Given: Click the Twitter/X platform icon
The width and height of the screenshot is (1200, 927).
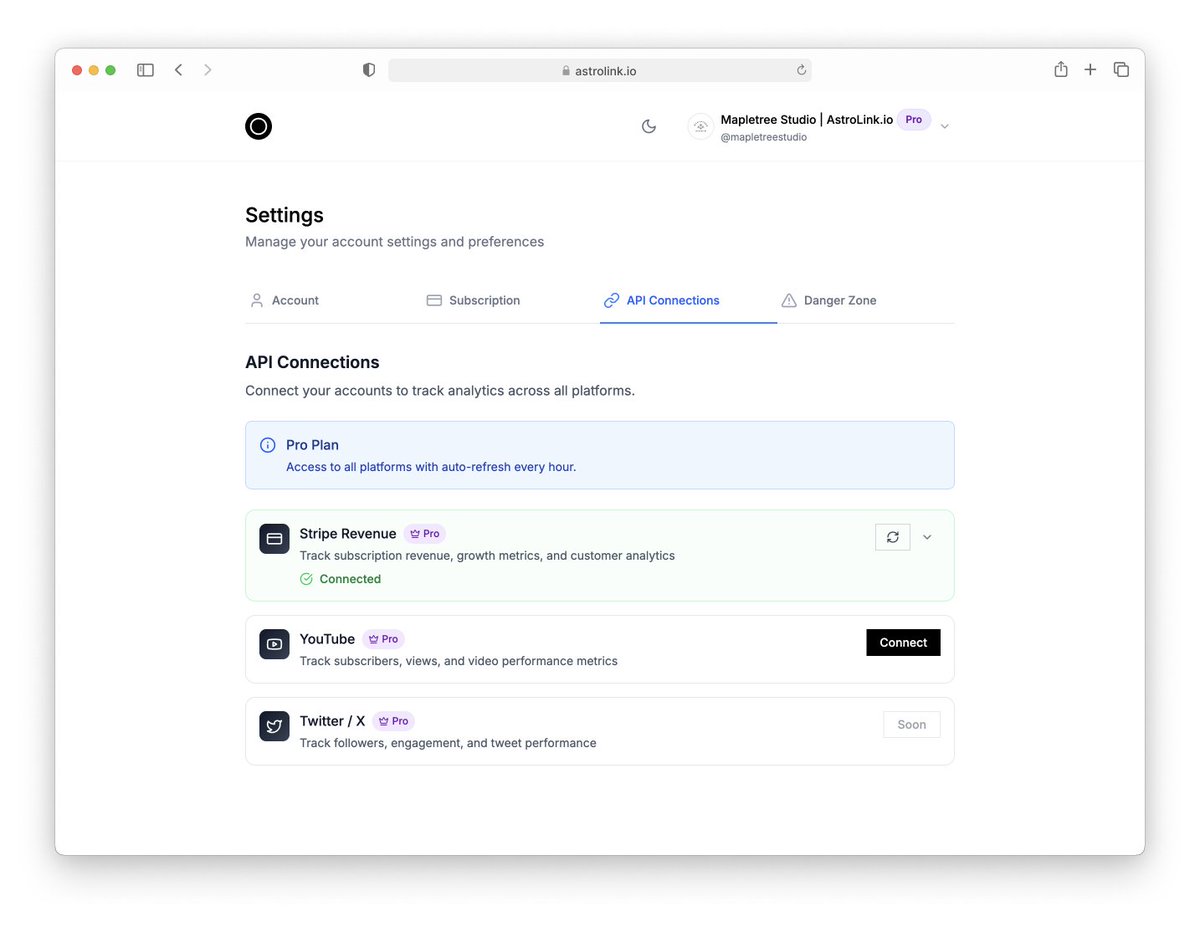Looking at the screenshot, I should pyautogui.click(x=274, y=726).
